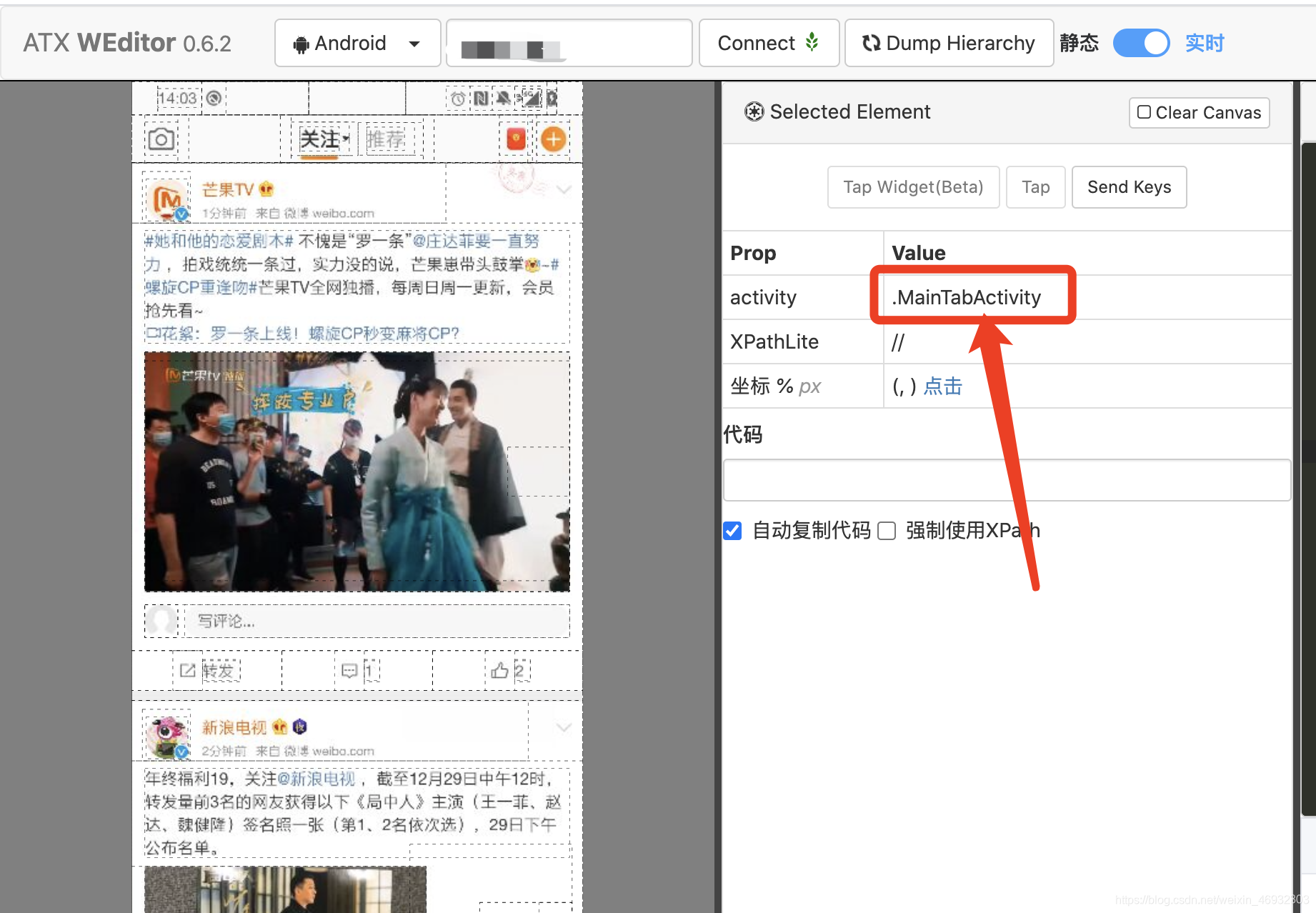Click the 点击 coordinates link
The width and height of the screenshot is (1316, 913).
[942, 386]
